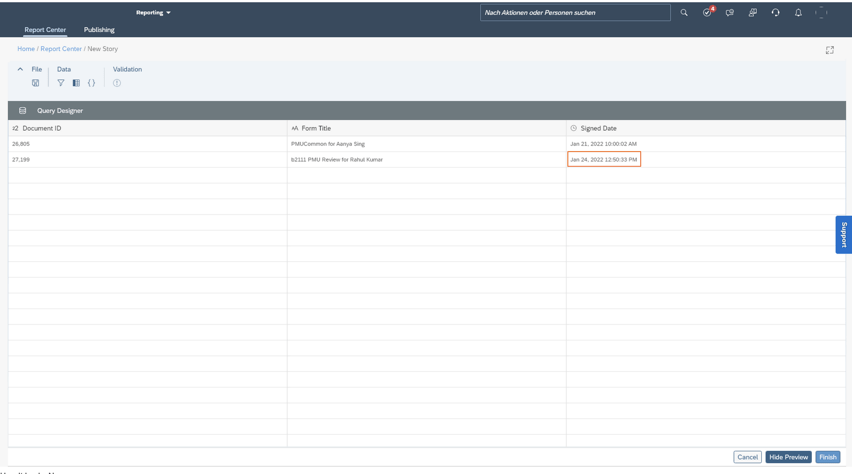Click the headset support icon in header
The width and height of the screenshot is (852, 474).
click(775, 13)
